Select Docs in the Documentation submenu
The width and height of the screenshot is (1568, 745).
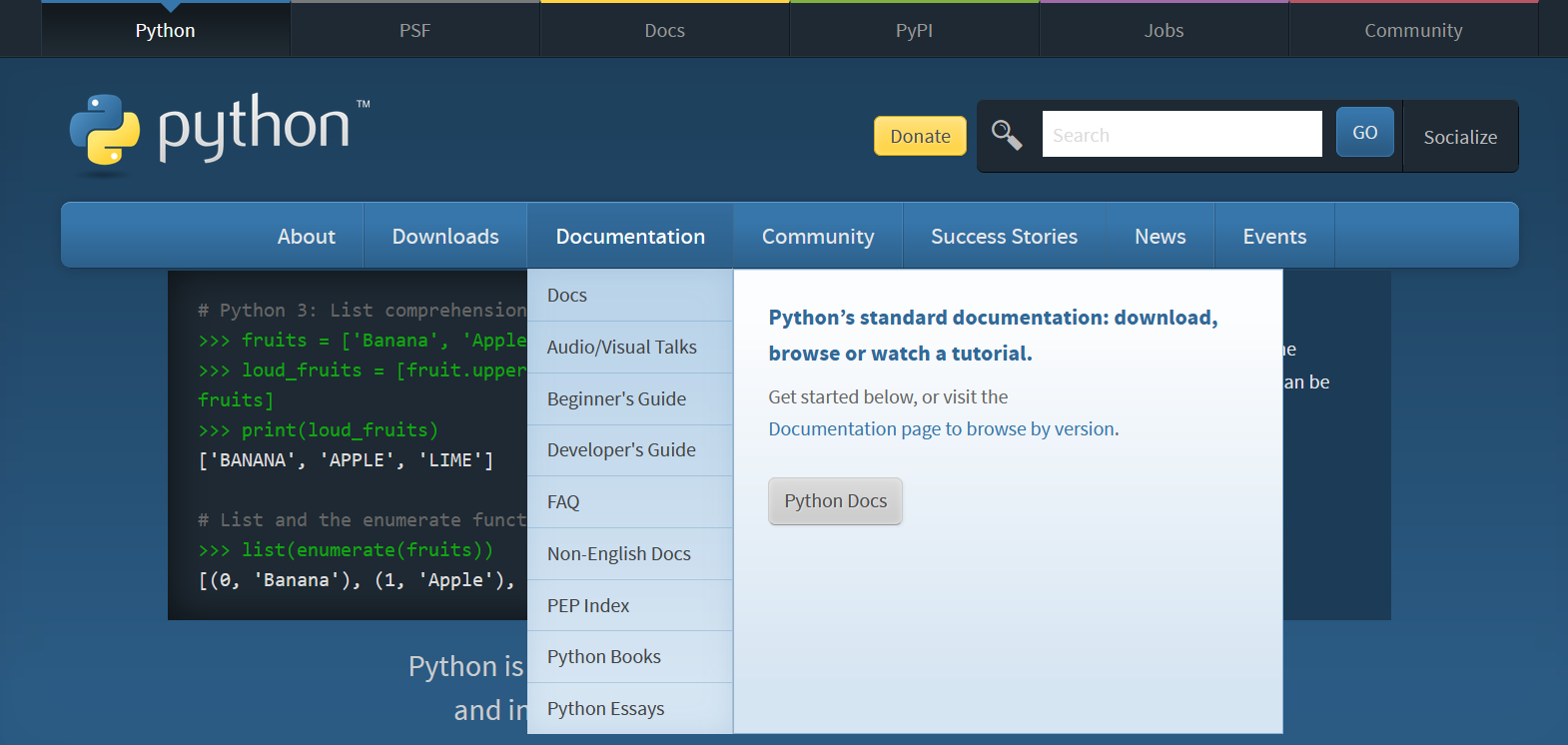[630, 296]
